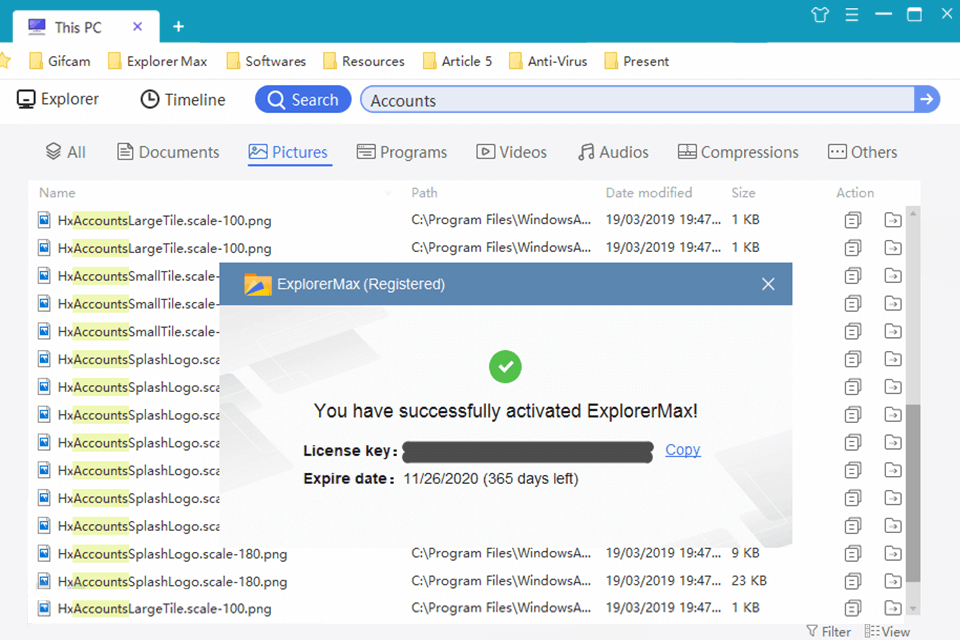Switch to Timeline mode
960x640 pixels.
click(182, 99)
